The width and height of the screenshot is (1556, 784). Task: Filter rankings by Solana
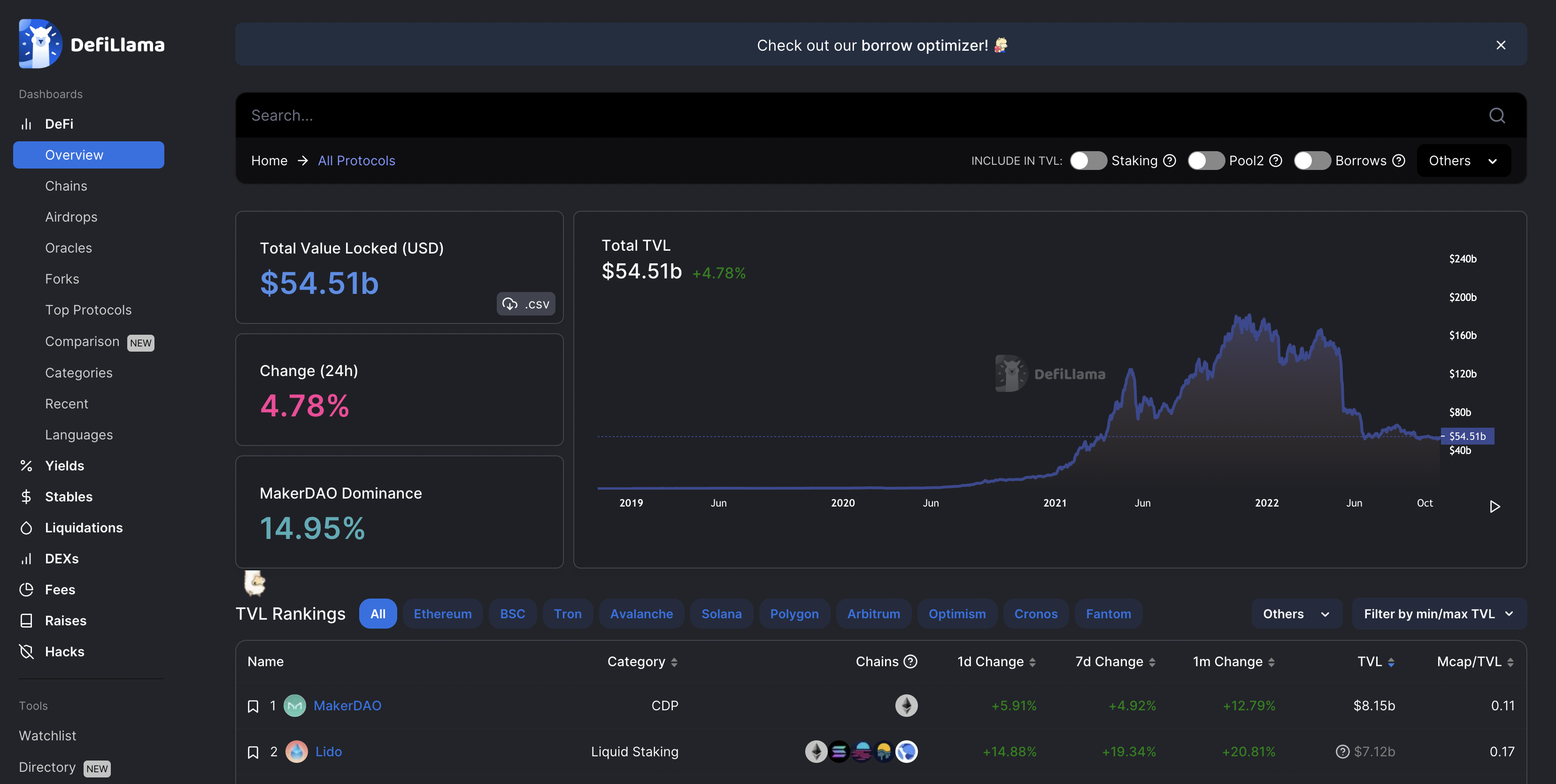721,614
